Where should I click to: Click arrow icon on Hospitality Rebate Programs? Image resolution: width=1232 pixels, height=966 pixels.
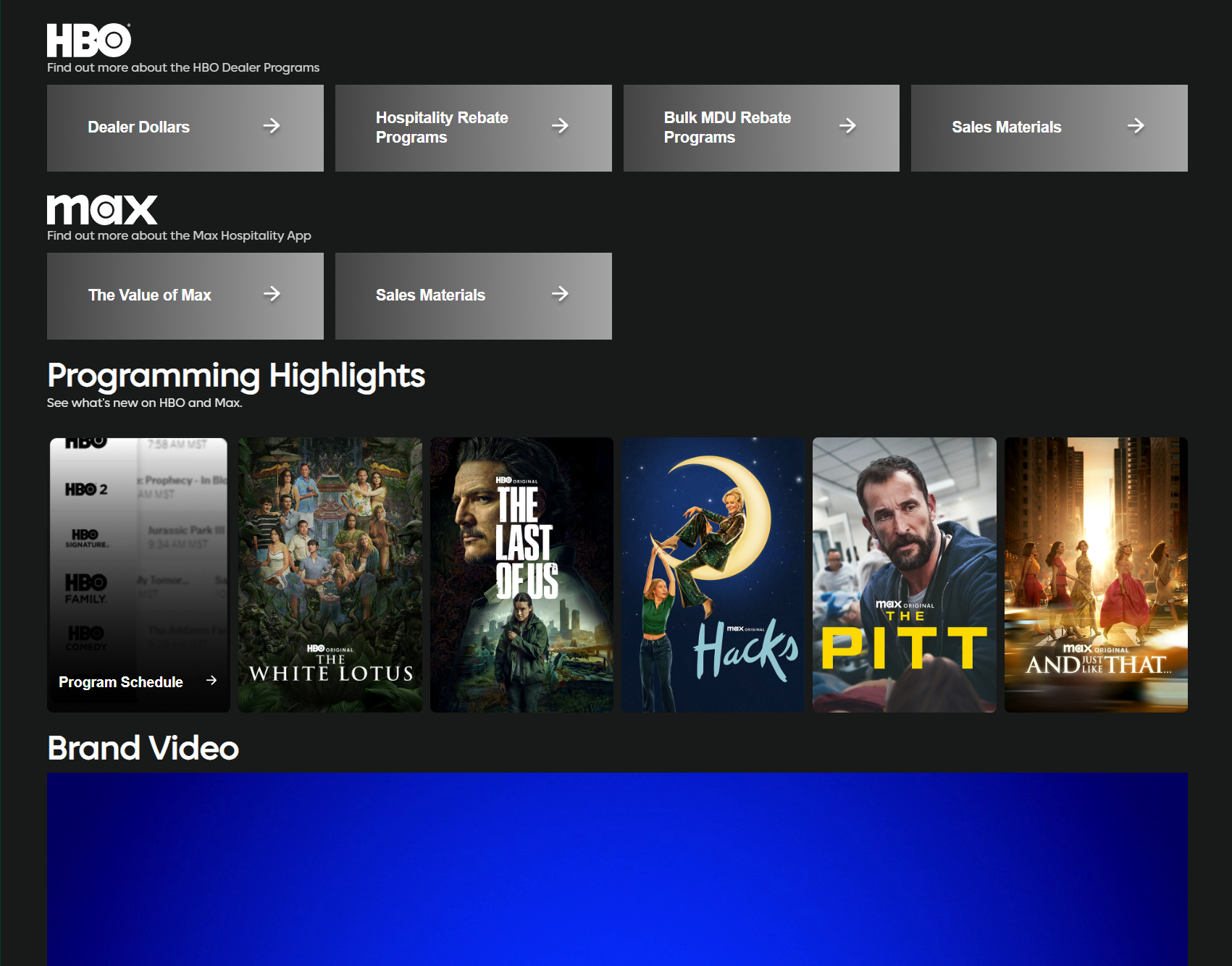point(560,126)
